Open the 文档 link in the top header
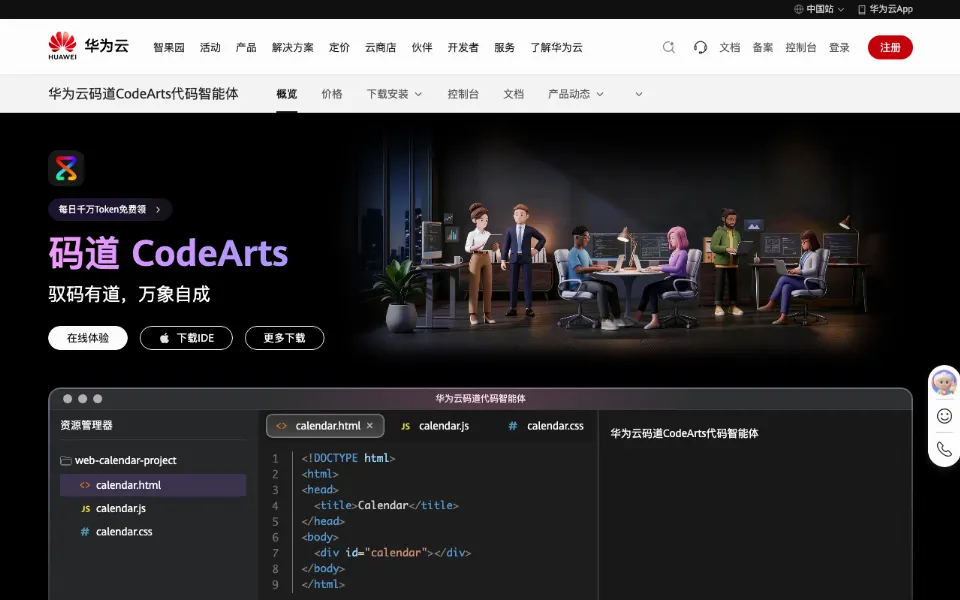The height and width of the screenshot is (600, 960). tap(730, 47)
